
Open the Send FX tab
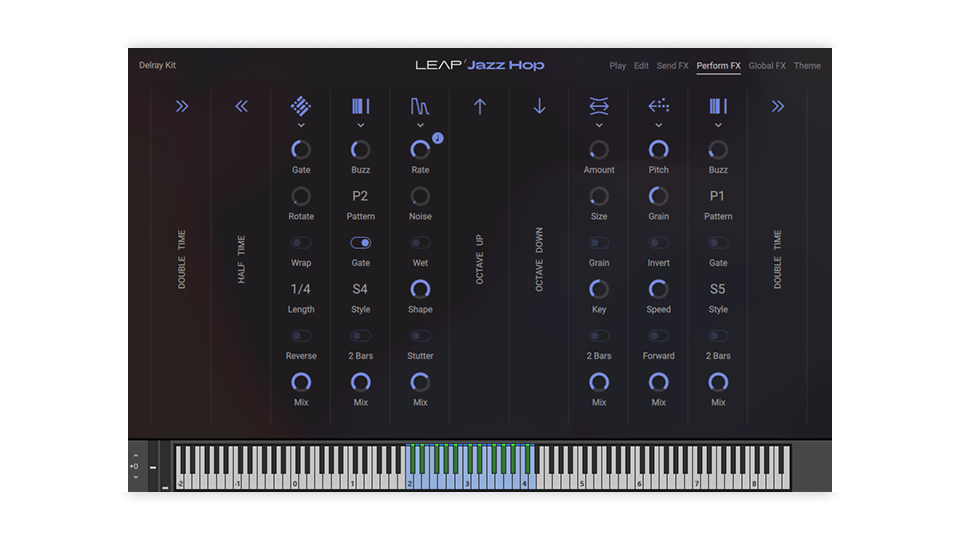click(x=672, y=66)
